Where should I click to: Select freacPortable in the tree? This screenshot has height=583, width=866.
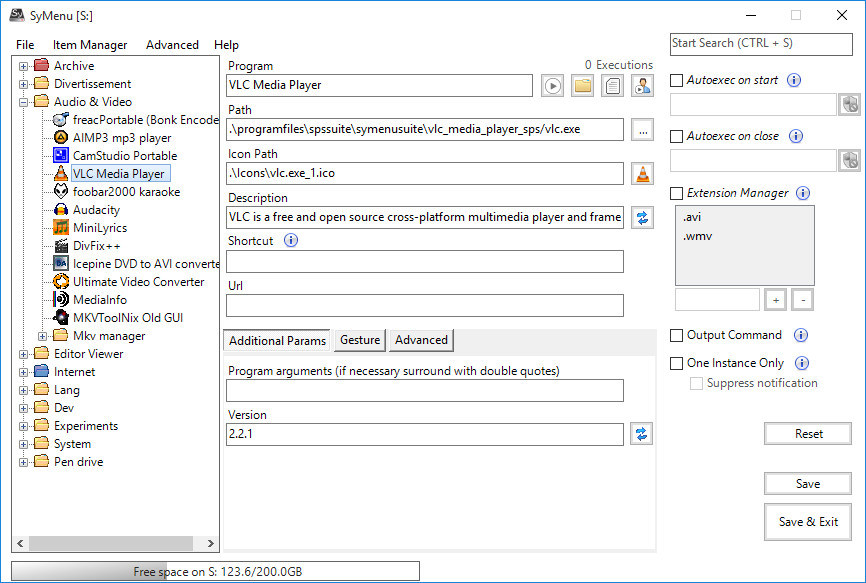[136, 120]
